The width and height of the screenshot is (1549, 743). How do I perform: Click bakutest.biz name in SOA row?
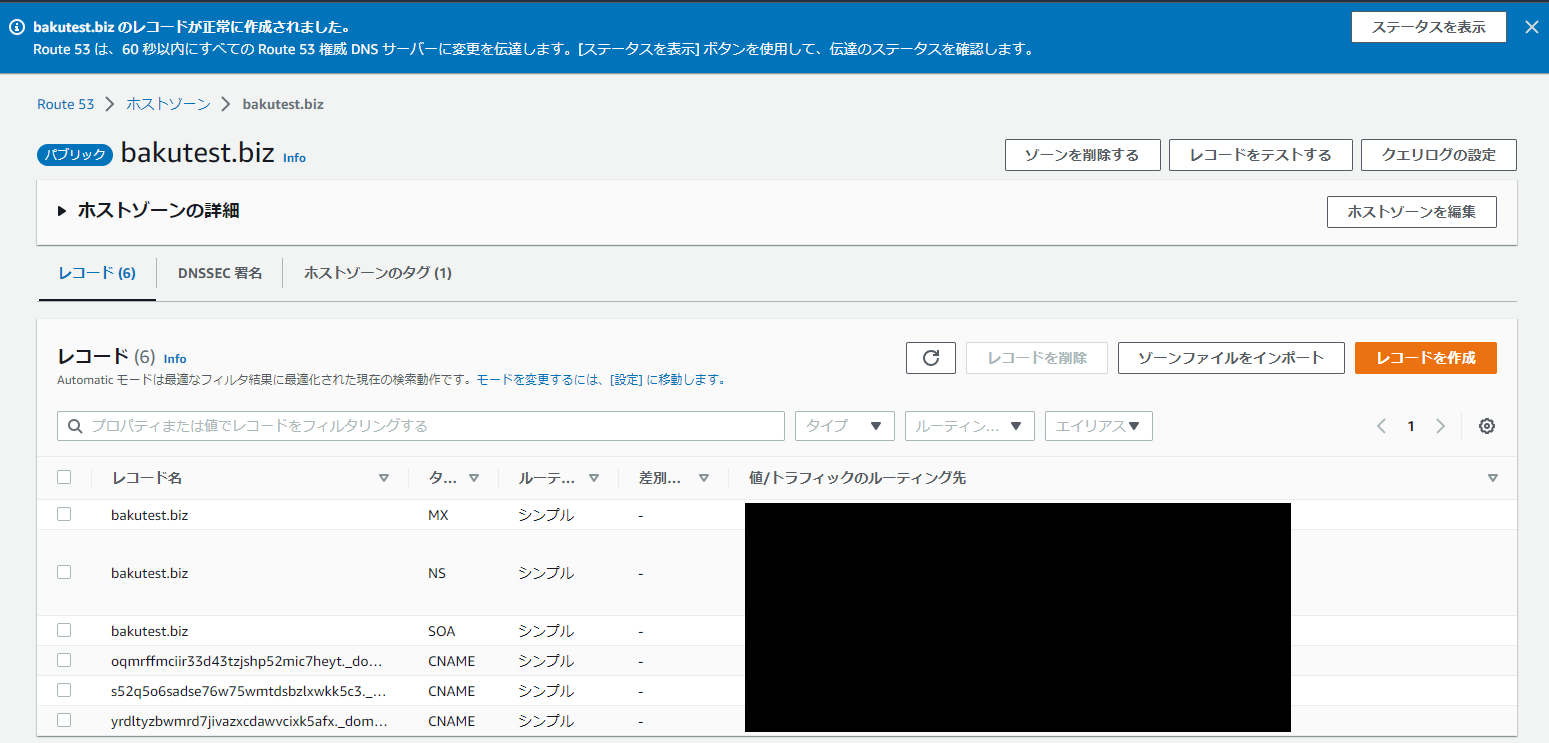pos(150,631)
